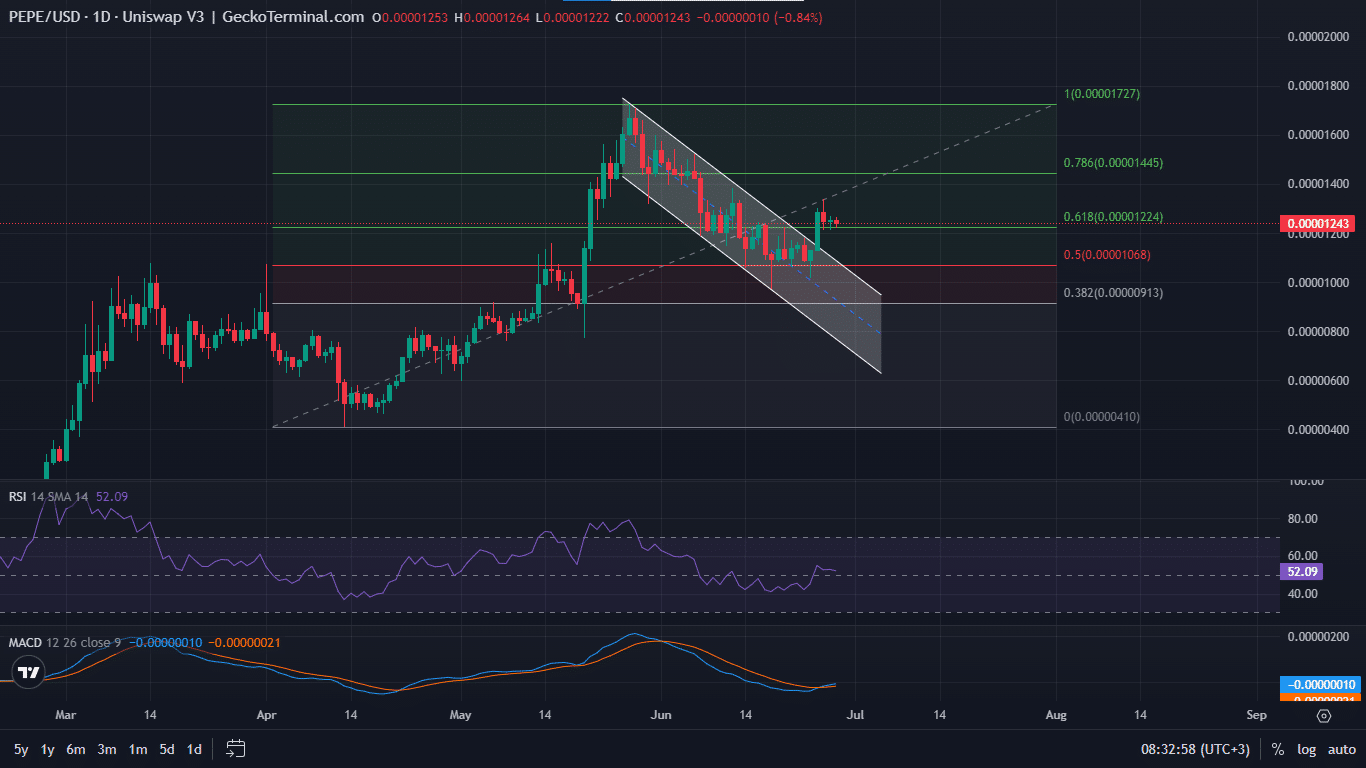Click the MACD signal value -0.00000021 in legend
Image resolution: width=1366 pixels, height=768 pixels.
coord(245,641)
